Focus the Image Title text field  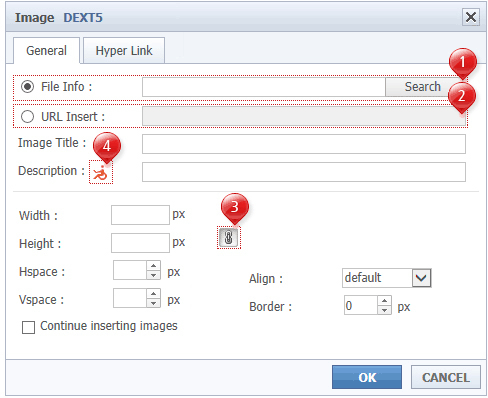coord(304,144)
